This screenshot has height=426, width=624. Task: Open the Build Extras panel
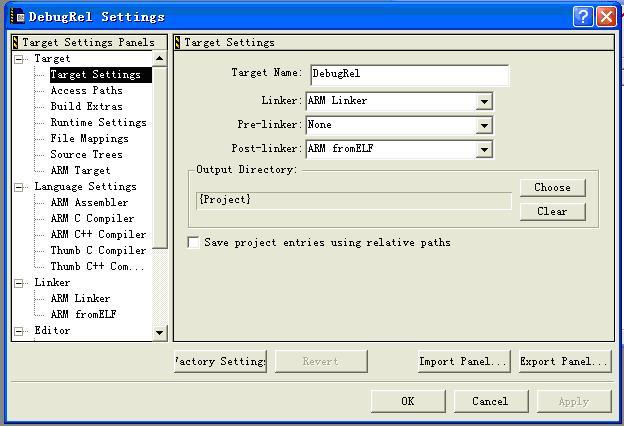[x=86, y=107]
